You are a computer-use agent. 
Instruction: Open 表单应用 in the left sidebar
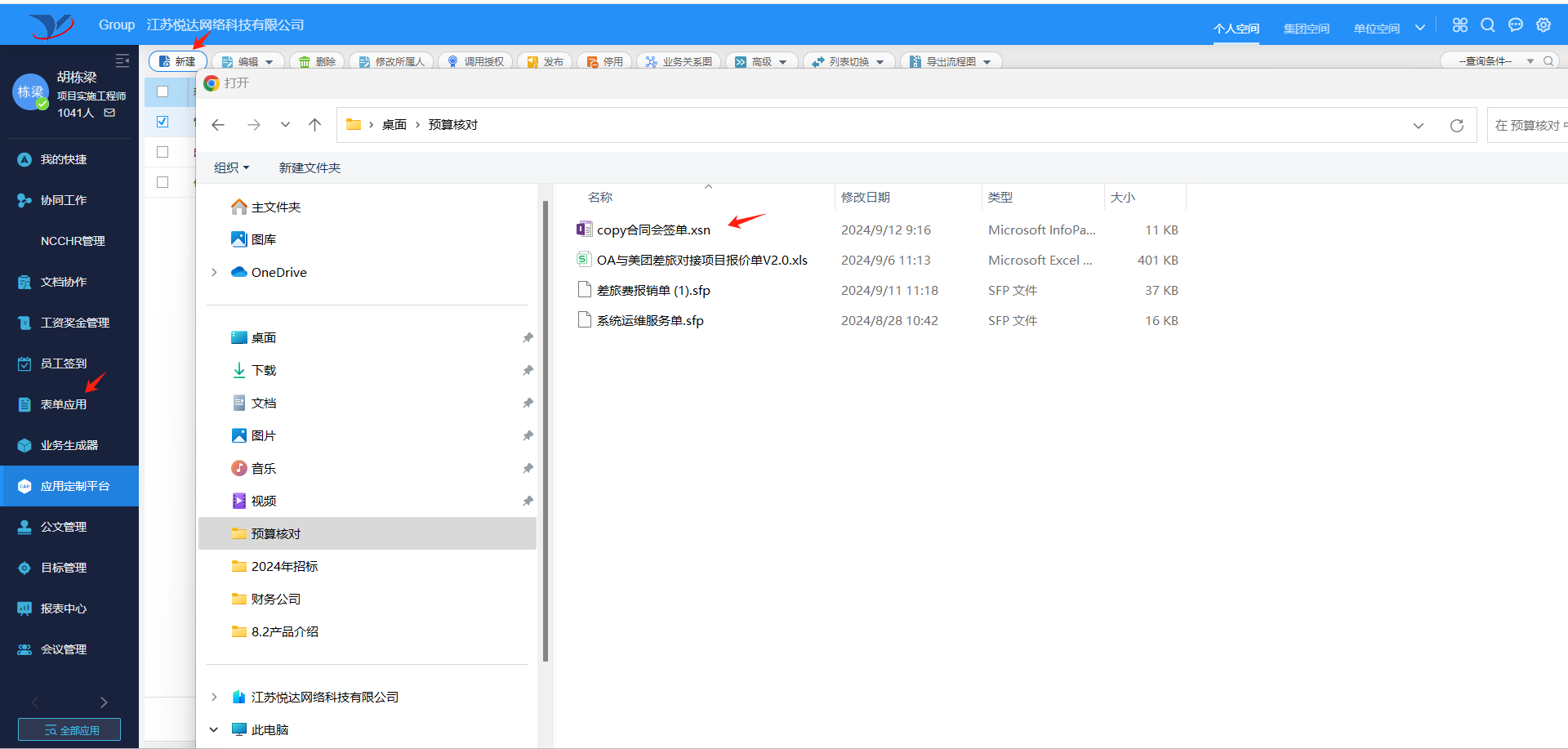coord(64,404)
